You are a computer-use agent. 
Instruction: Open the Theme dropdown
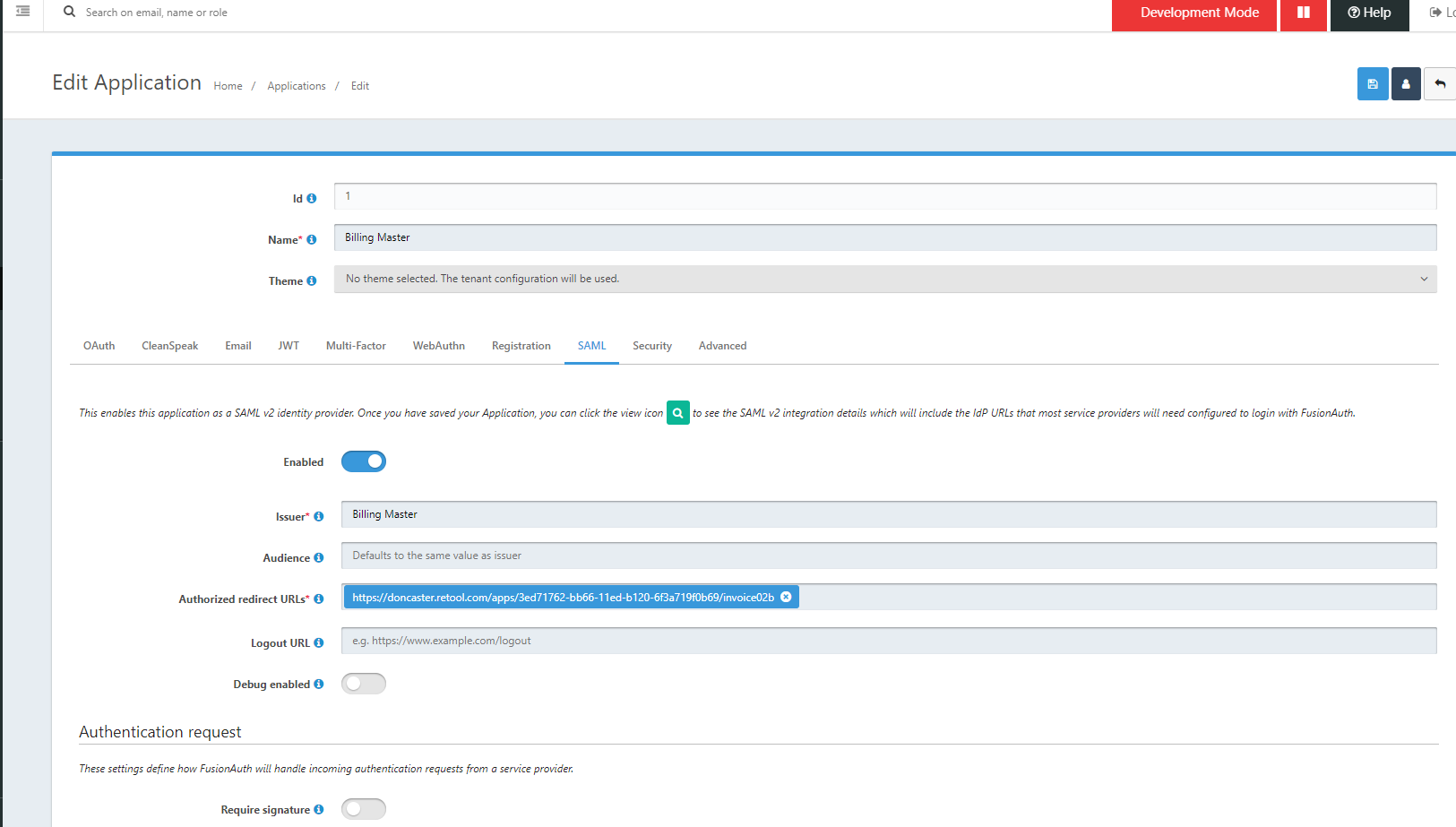click(x=884, y=279)
